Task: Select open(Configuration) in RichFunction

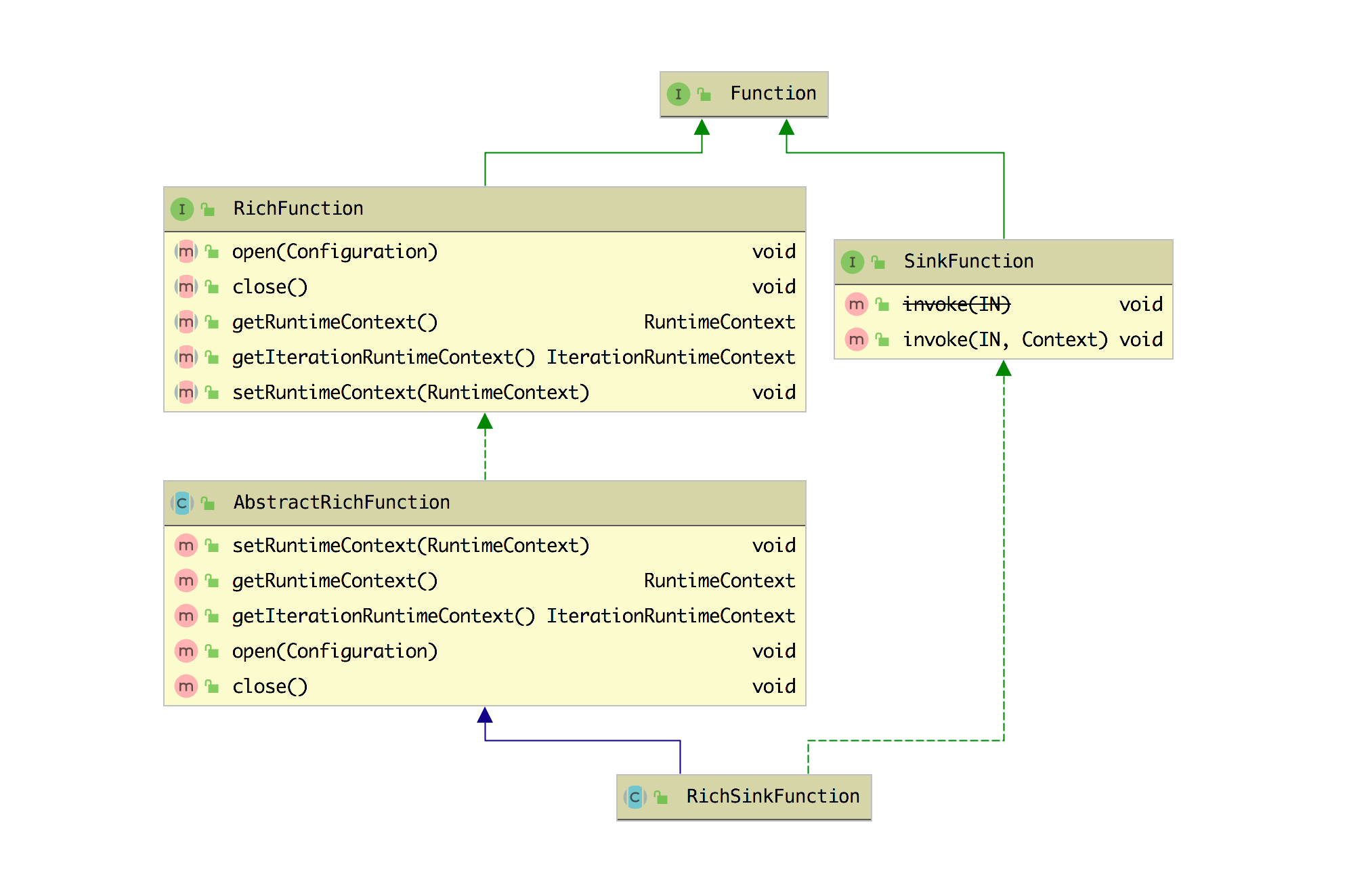Action: (335, 252)
